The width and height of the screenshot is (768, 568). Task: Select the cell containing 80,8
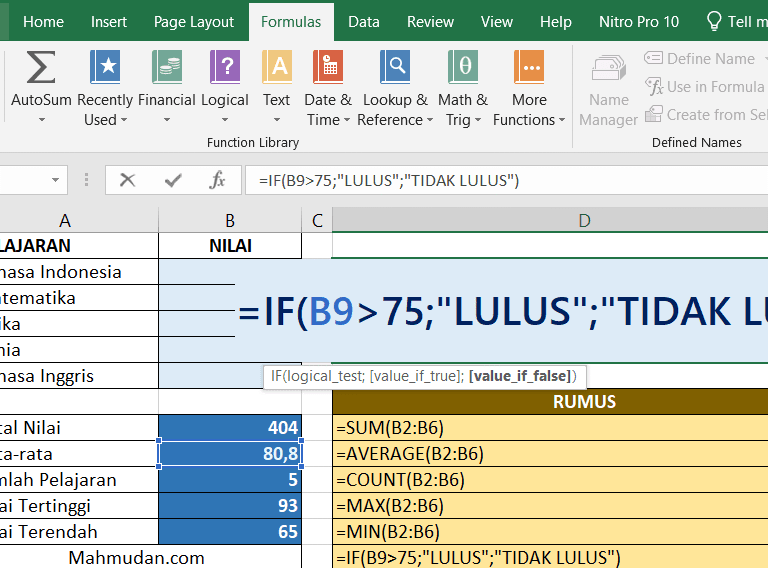point(230,454)
